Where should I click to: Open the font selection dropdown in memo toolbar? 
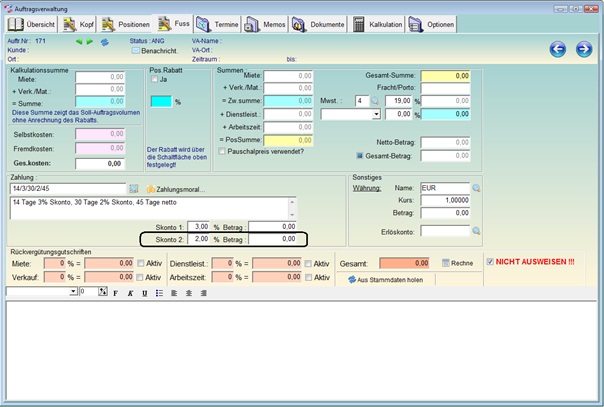tap(74, 292)
